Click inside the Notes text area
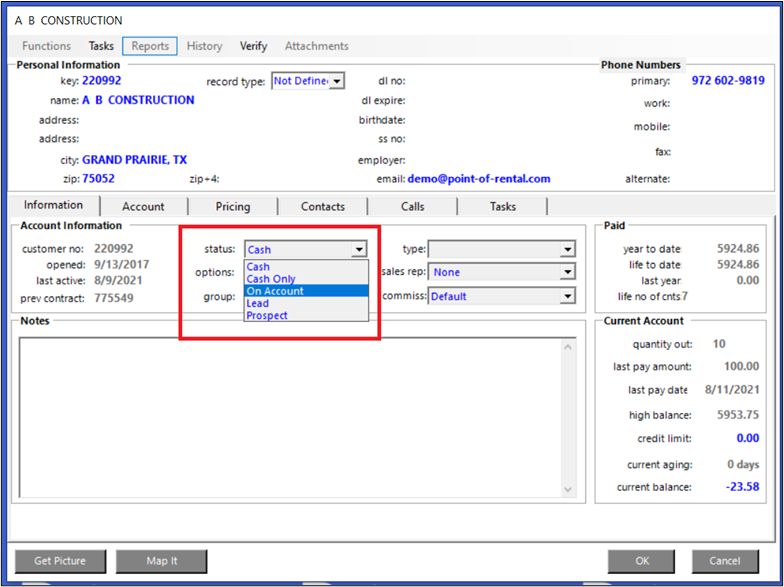The image size is (784, 587). (290, 415)
